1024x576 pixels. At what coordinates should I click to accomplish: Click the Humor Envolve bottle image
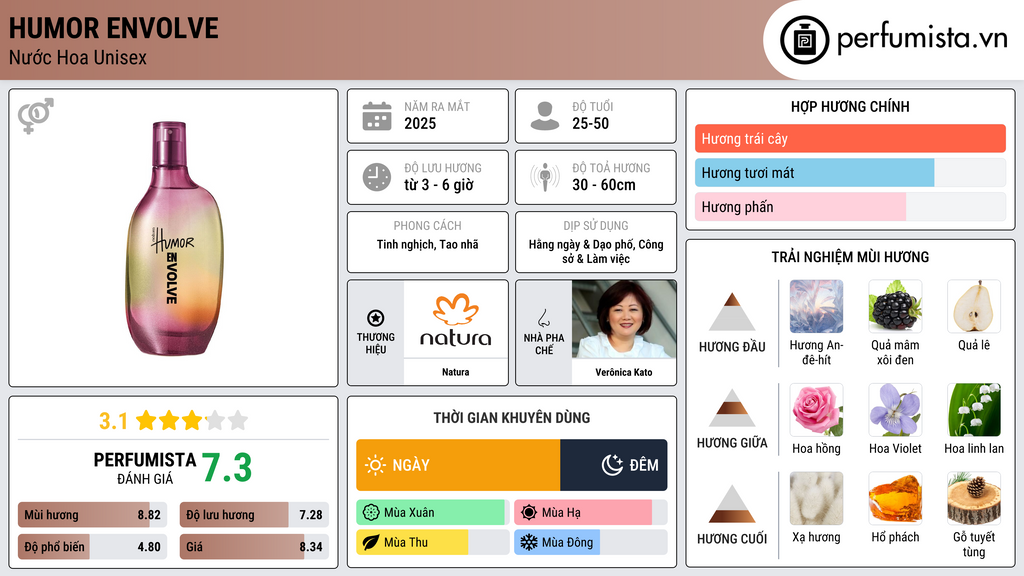[x=174, y=238]
